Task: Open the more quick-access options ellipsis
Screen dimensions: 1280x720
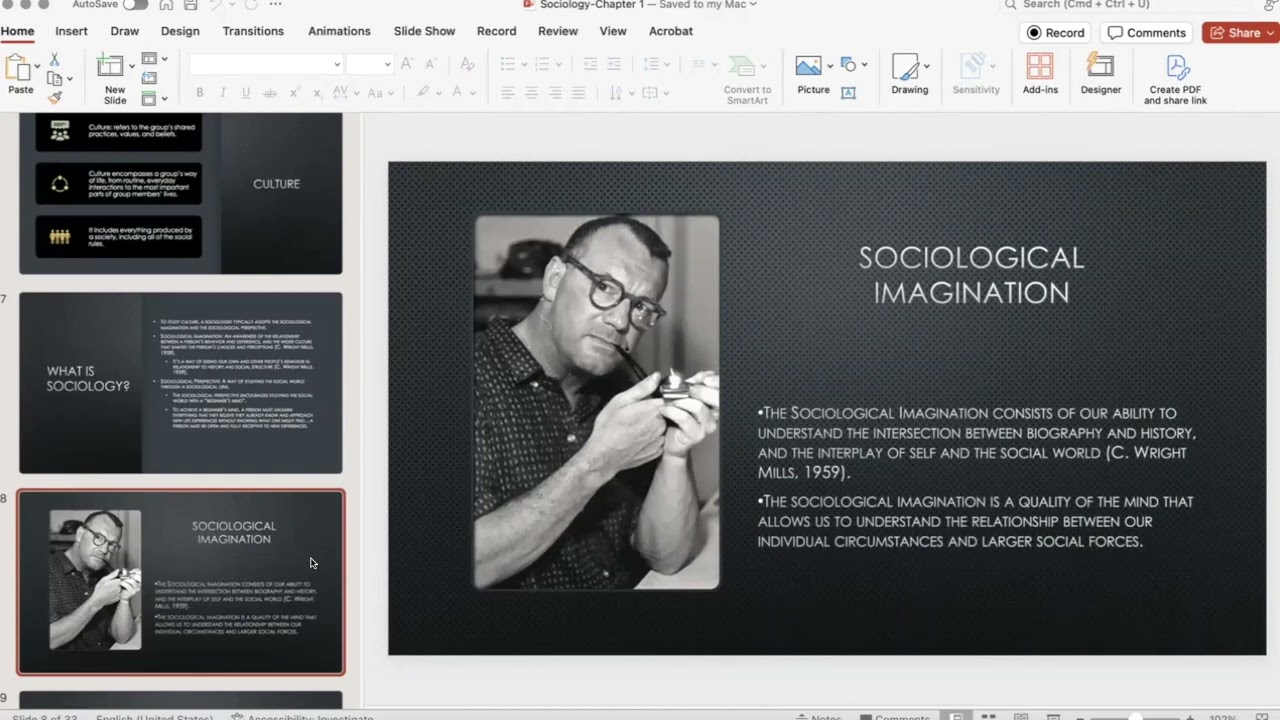Action: coord(275,4)
